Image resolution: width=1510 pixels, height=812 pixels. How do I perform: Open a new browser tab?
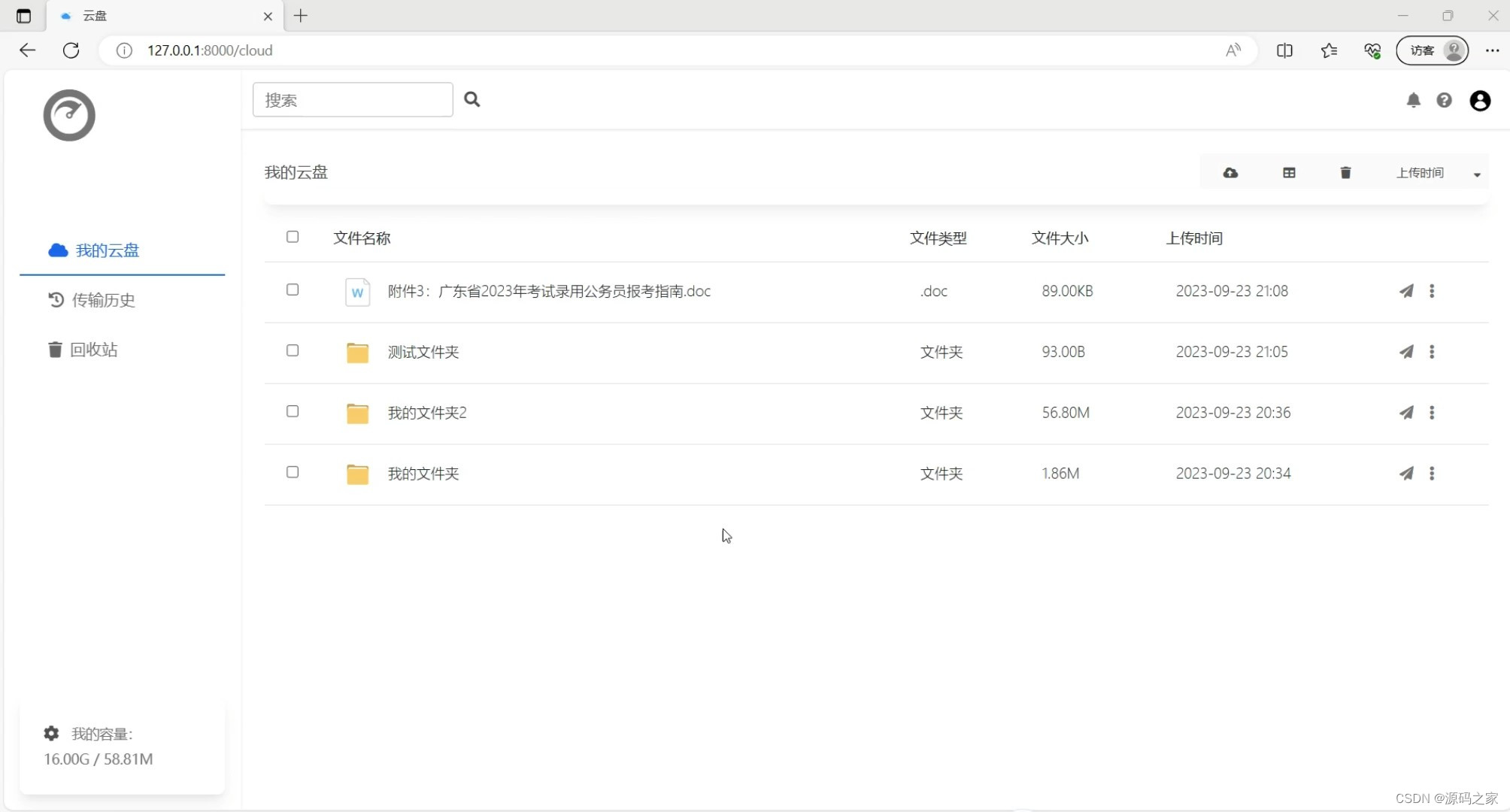[x=301, y=16]
